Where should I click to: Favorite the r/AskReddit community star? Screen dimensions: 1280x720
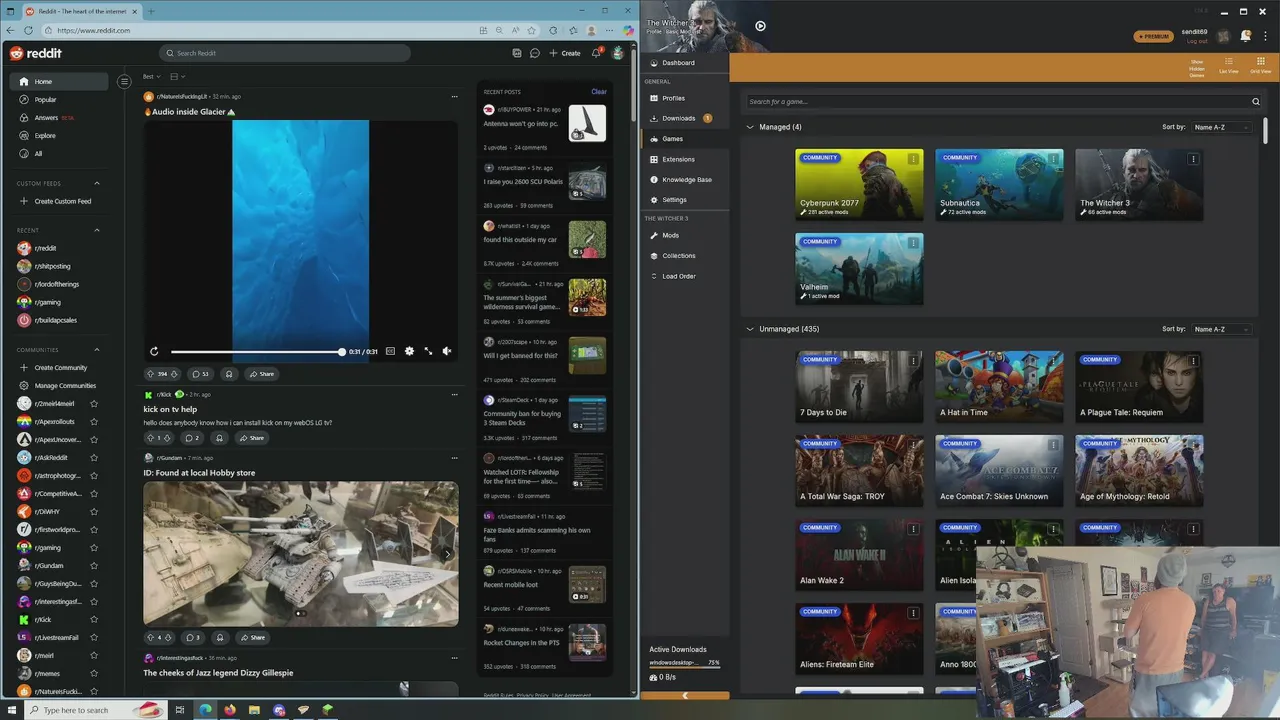point(94,458)
